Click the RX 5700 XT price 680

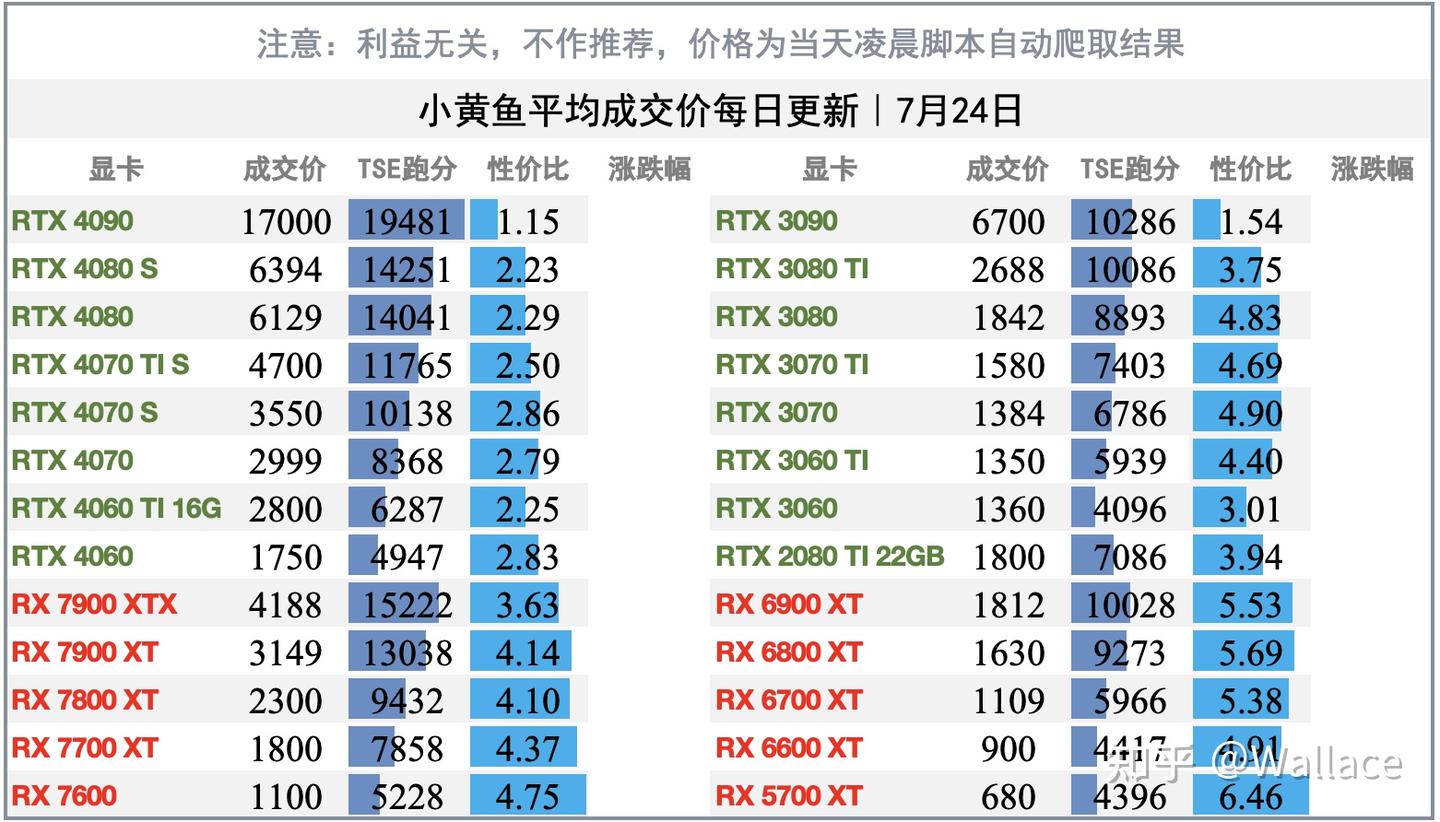(x=1009, y=798)
